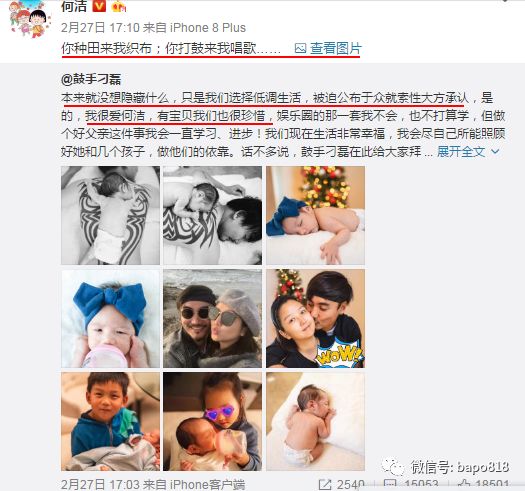Image resolution: width=525 pixels, height=491 pixels.
Task: Open the boy in blue hoodie photo
Action: tap(110, 421)
